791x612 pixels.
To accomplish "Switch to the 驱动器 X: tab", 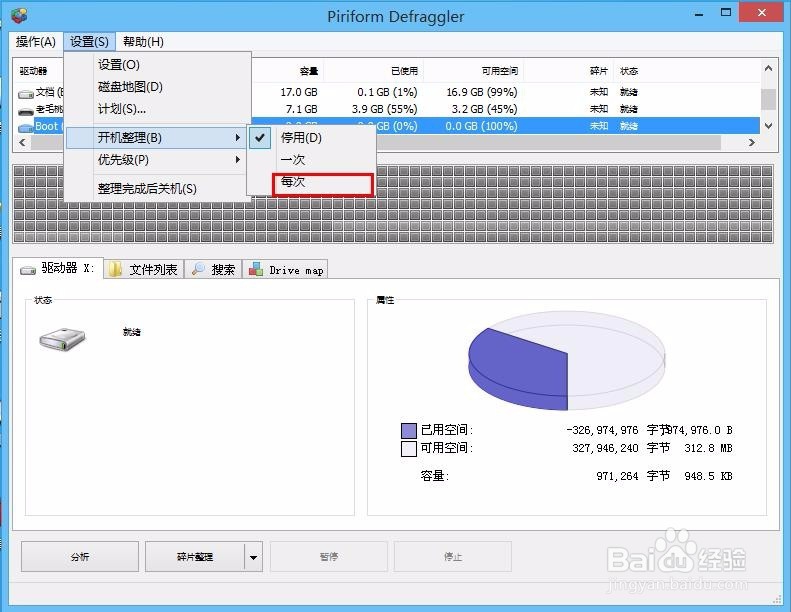I will pyautogui.click(x=58, y=268).
